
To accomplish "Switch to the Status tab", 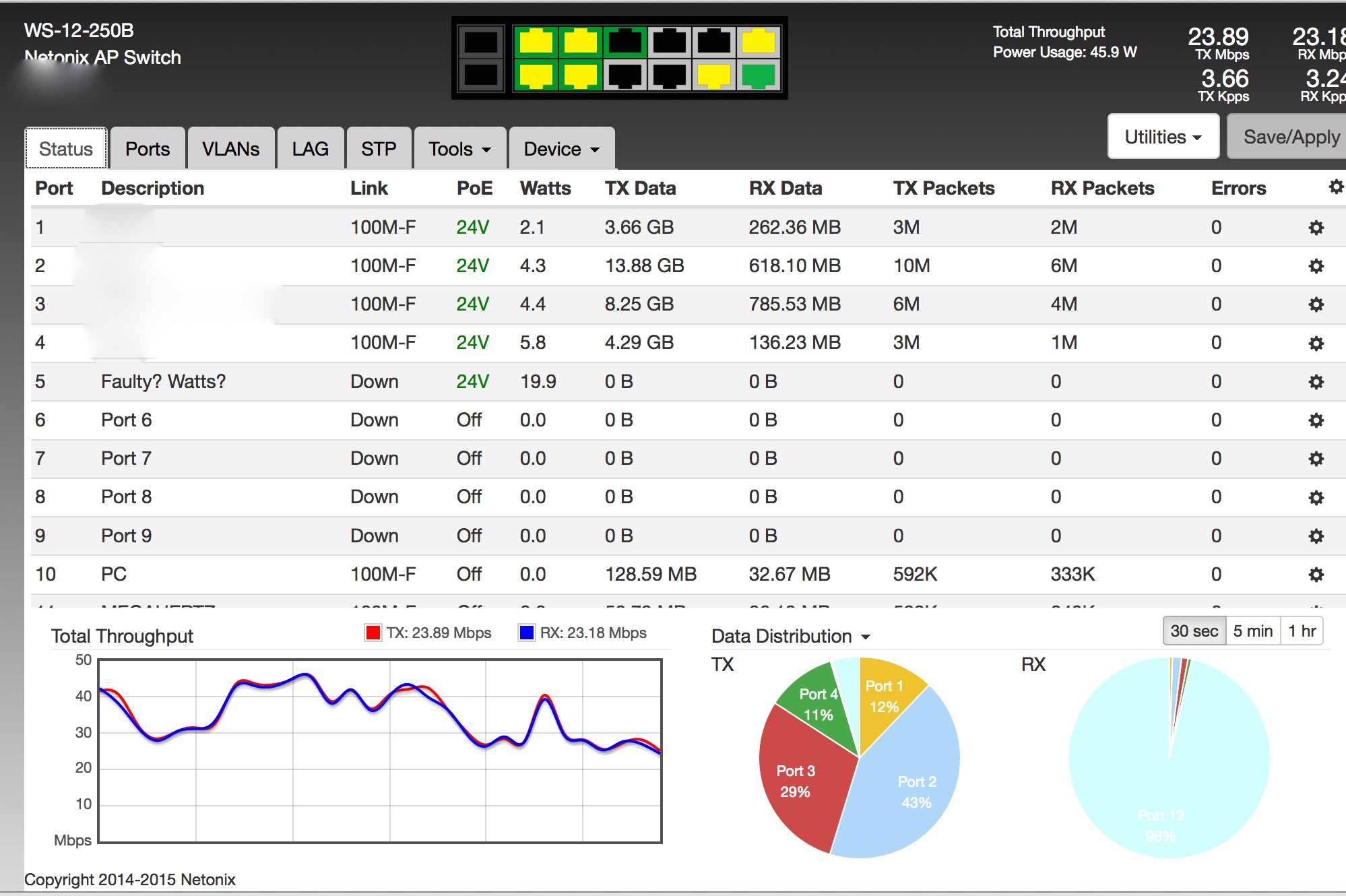I will pyautogui.click(x=66, y=148).
